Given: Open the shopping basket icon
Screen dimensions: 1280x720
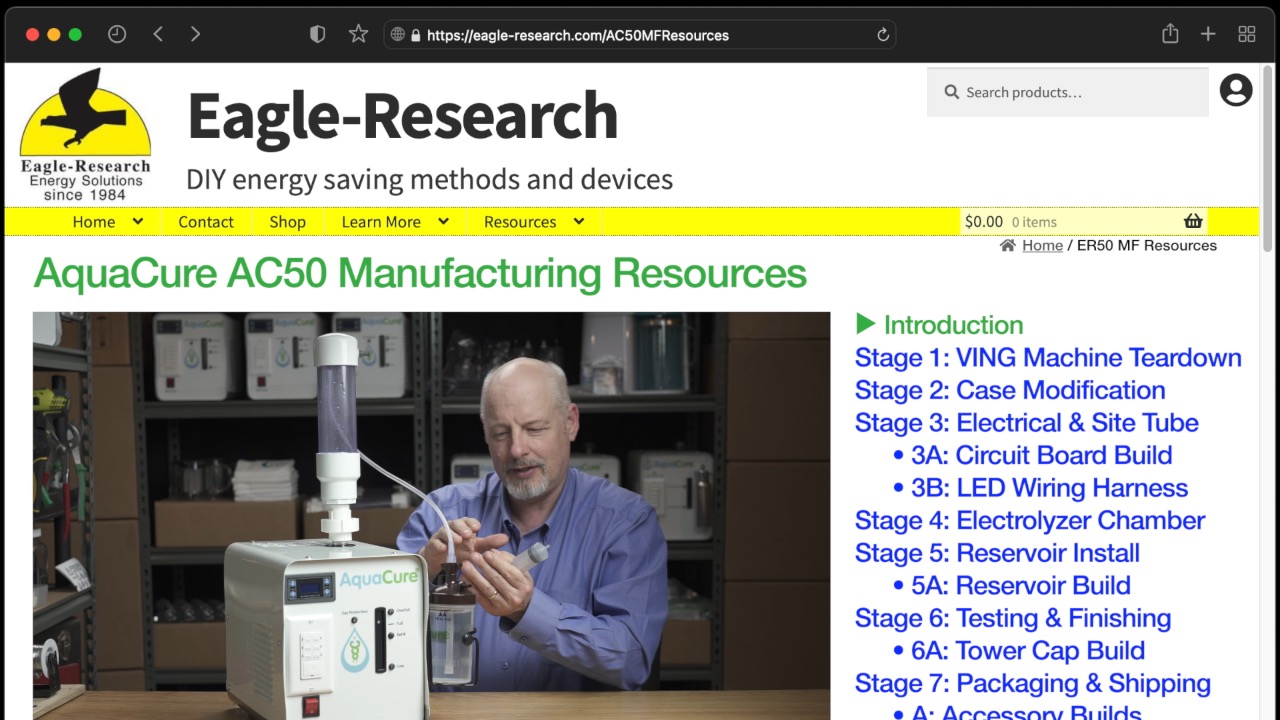Looking at the screenshot, I should coord(1193,221).
